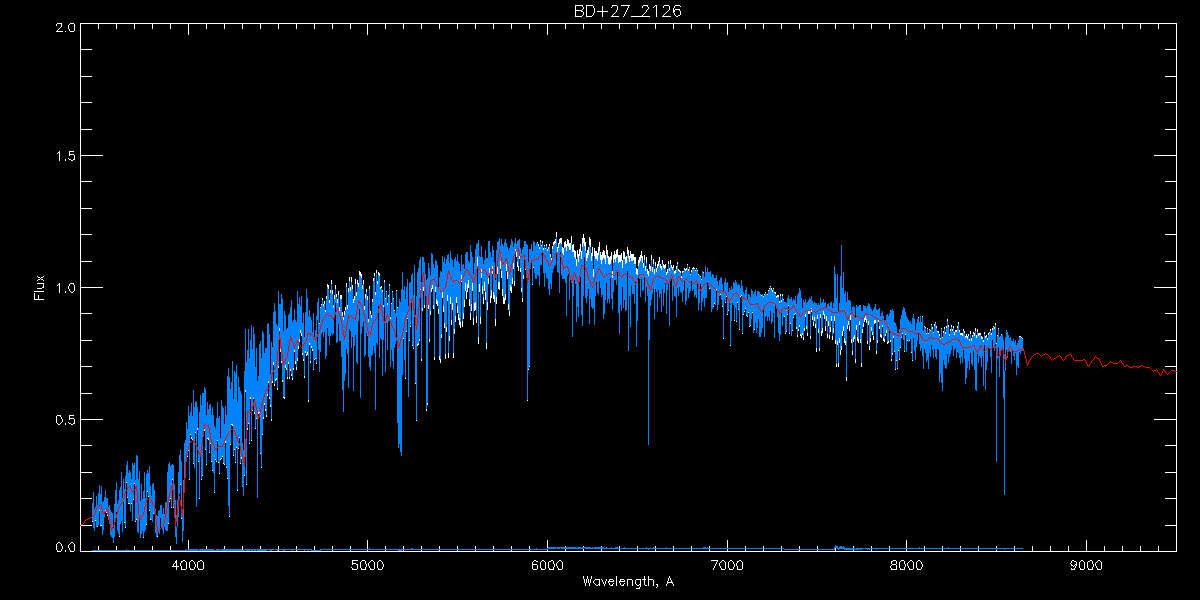Select the 4000 tick label on x-axis
The width and height of the screenshot is (1200, 600).
pyautogui.click(x=188, y=563)
